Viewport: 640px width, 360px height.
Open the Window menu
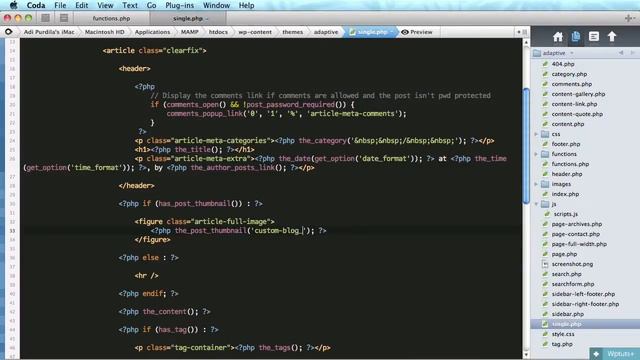tap(216, 5)
